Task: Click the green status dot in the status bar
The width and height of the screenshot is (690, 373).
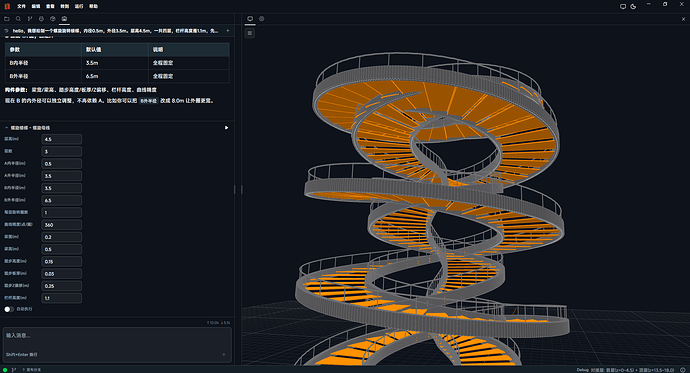Action: [5, 369]
